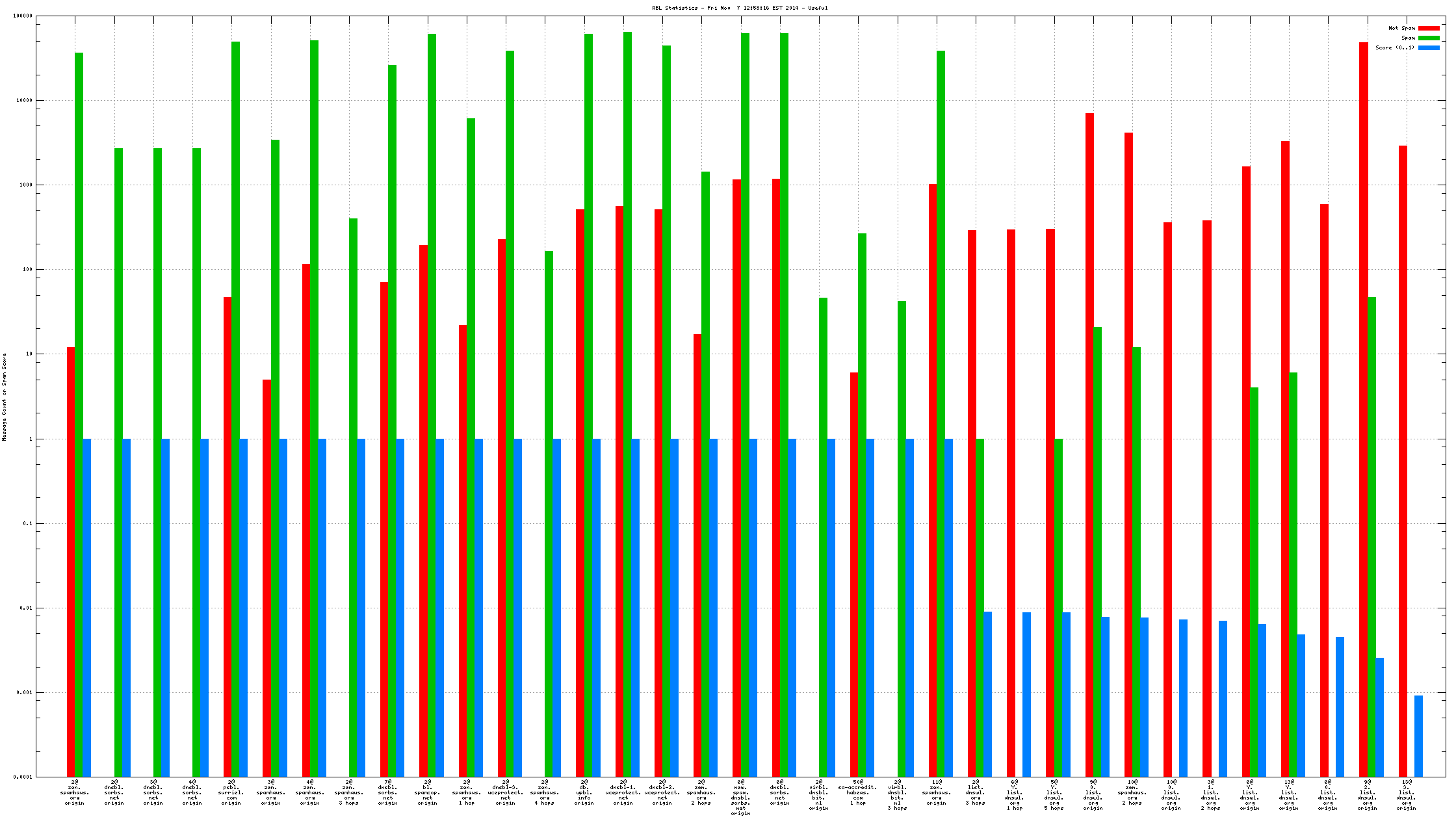Click the psbl.surriel.com origin x-axis label
The width and height of the screenshot is (1456, 819).
tap(231, 792)
